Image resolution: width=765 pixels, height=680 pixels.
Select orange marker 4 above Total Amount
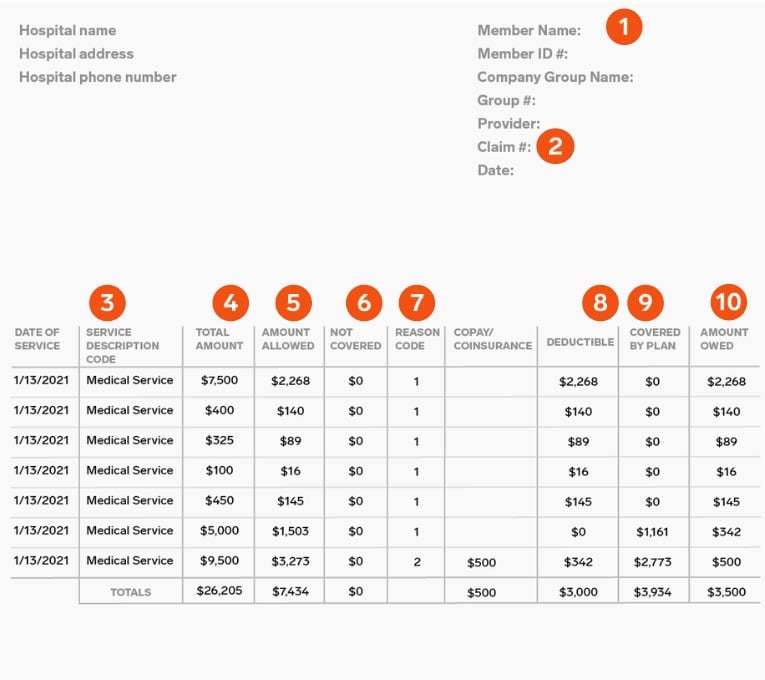point(231,303)
